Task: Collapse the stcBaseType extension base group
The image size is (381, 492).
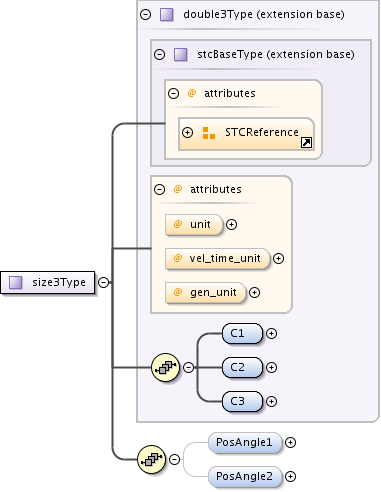Action: pyautogui.click(x=159, y=54)
